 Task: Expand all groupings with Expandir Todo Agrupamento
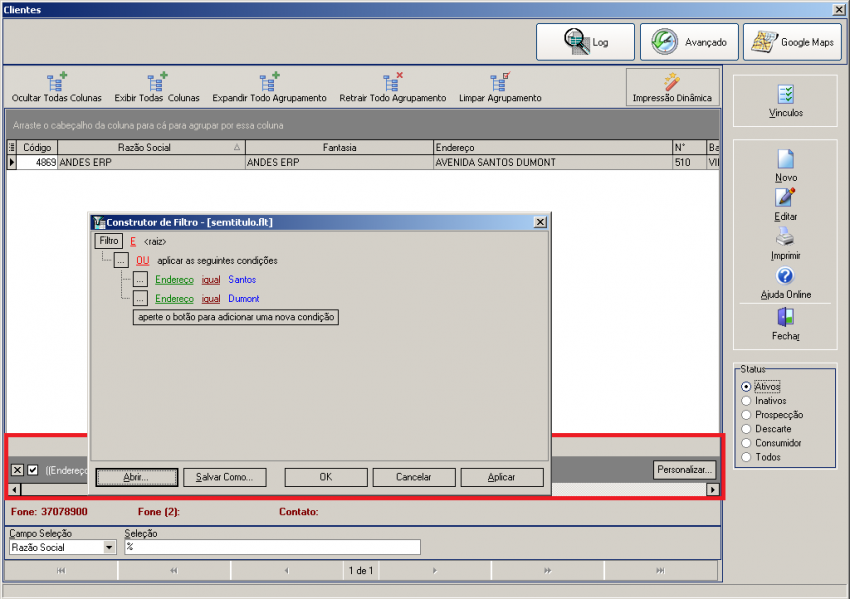coord(269,87)
